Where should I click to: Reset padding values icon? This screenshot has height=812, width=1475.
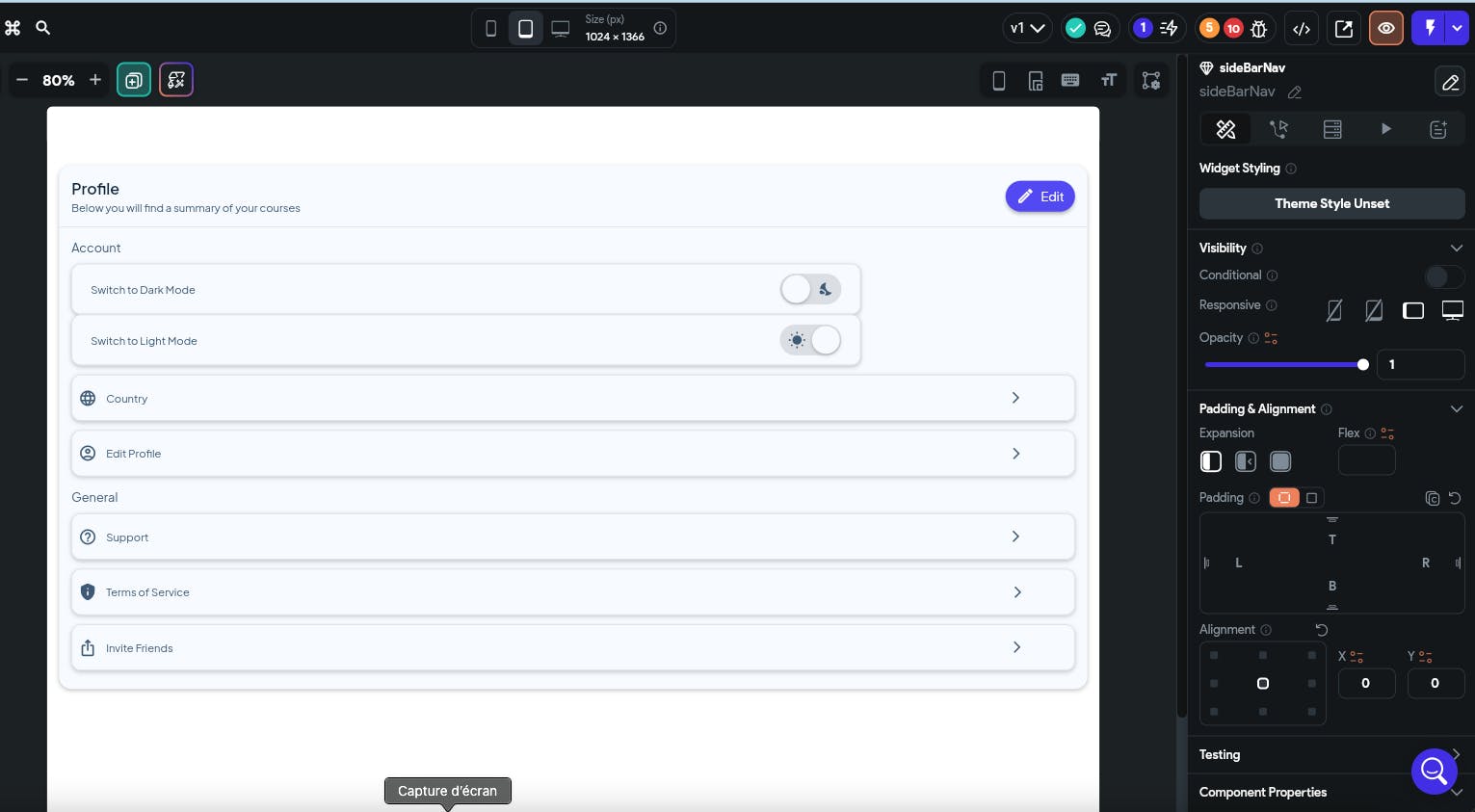1455,498
